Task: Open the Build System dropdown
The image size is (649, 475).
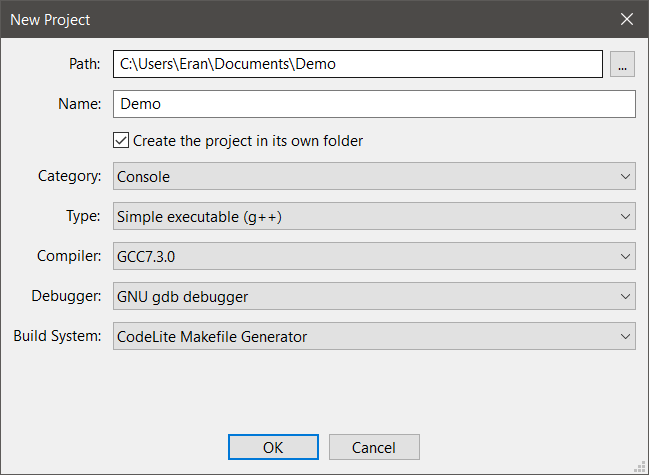Action: click(374, 336)
